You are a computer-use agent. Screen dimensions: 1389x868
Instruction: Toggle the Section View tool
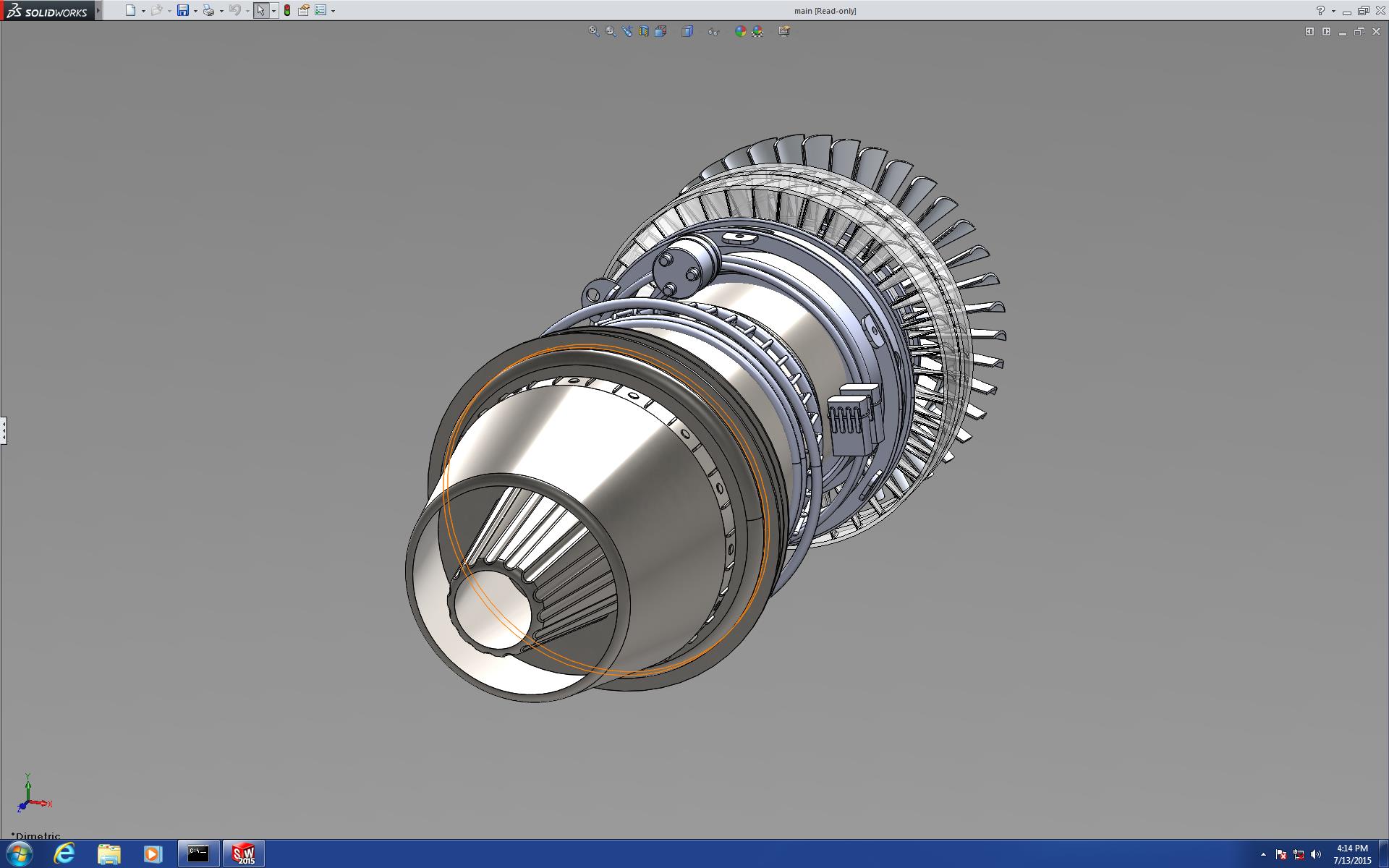[644, 31]
